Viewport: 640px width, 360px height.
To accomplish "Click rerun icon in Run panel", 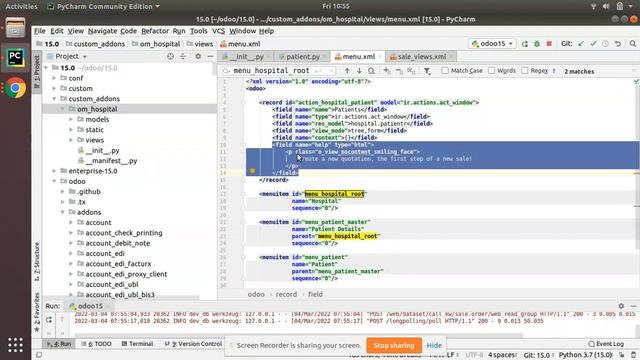I will [49, 320].
